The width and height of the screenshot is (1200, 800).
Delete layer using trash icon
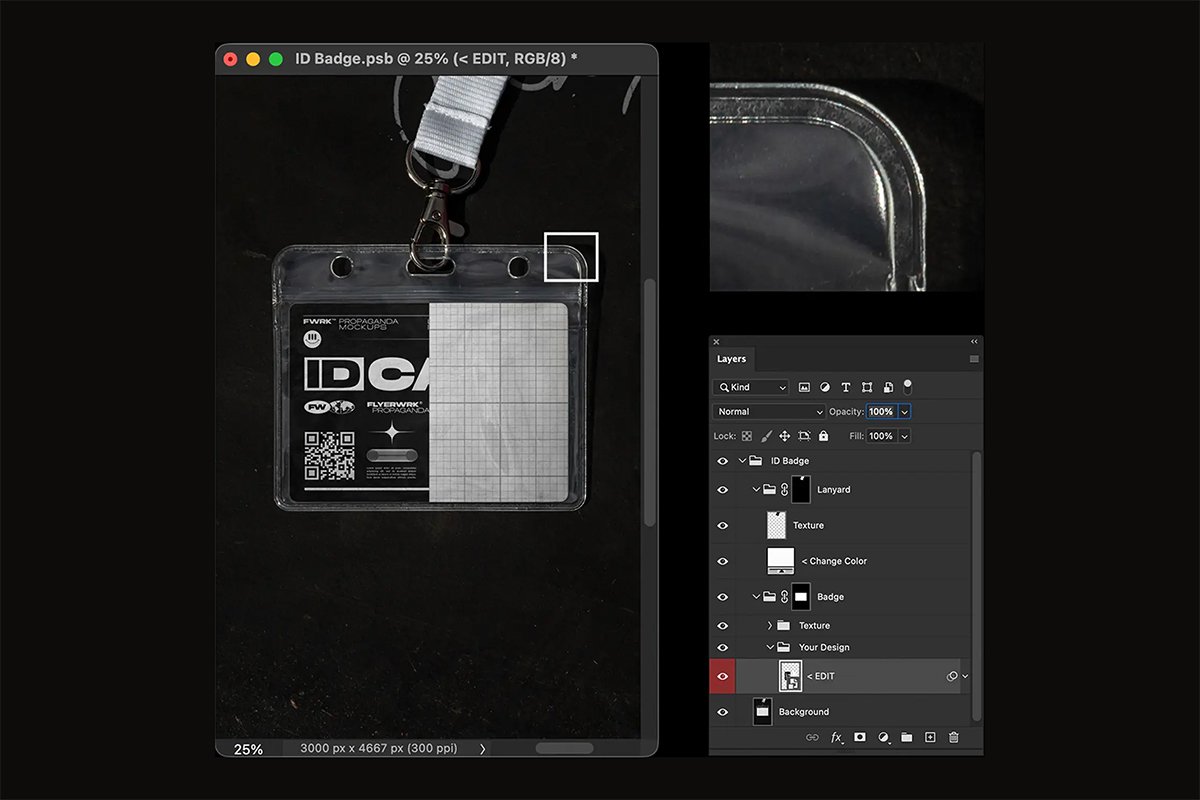pyautogui.click(x=953, y=737)
